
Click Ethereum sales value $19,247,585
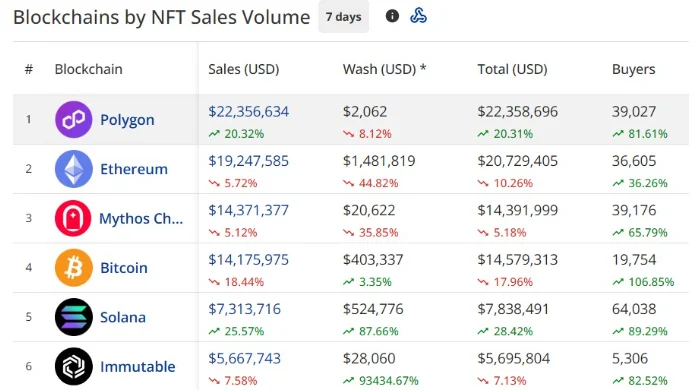[x=249, y=161]
